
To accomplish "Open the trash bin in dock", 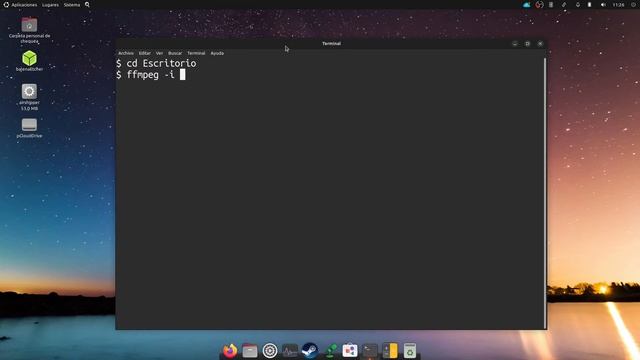I will pos(410,351).
